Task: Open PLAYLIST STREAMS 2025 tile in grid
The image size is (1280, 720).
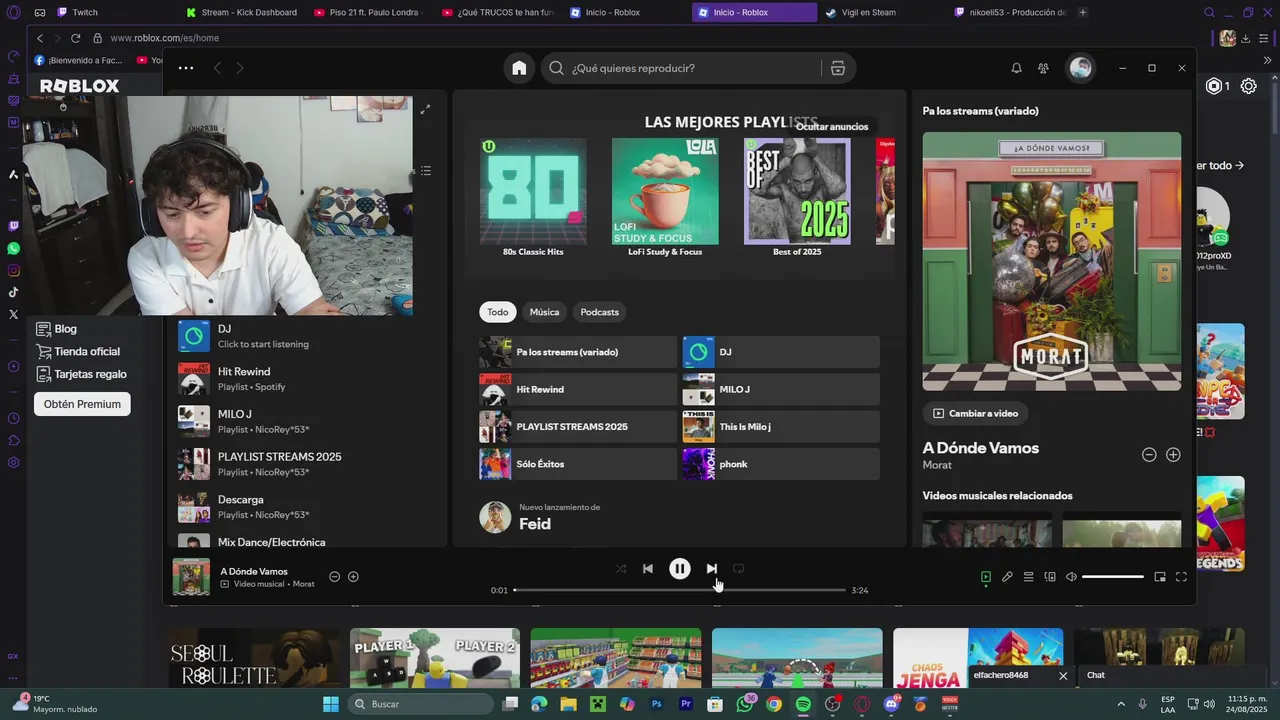Action: pos(578,427)
